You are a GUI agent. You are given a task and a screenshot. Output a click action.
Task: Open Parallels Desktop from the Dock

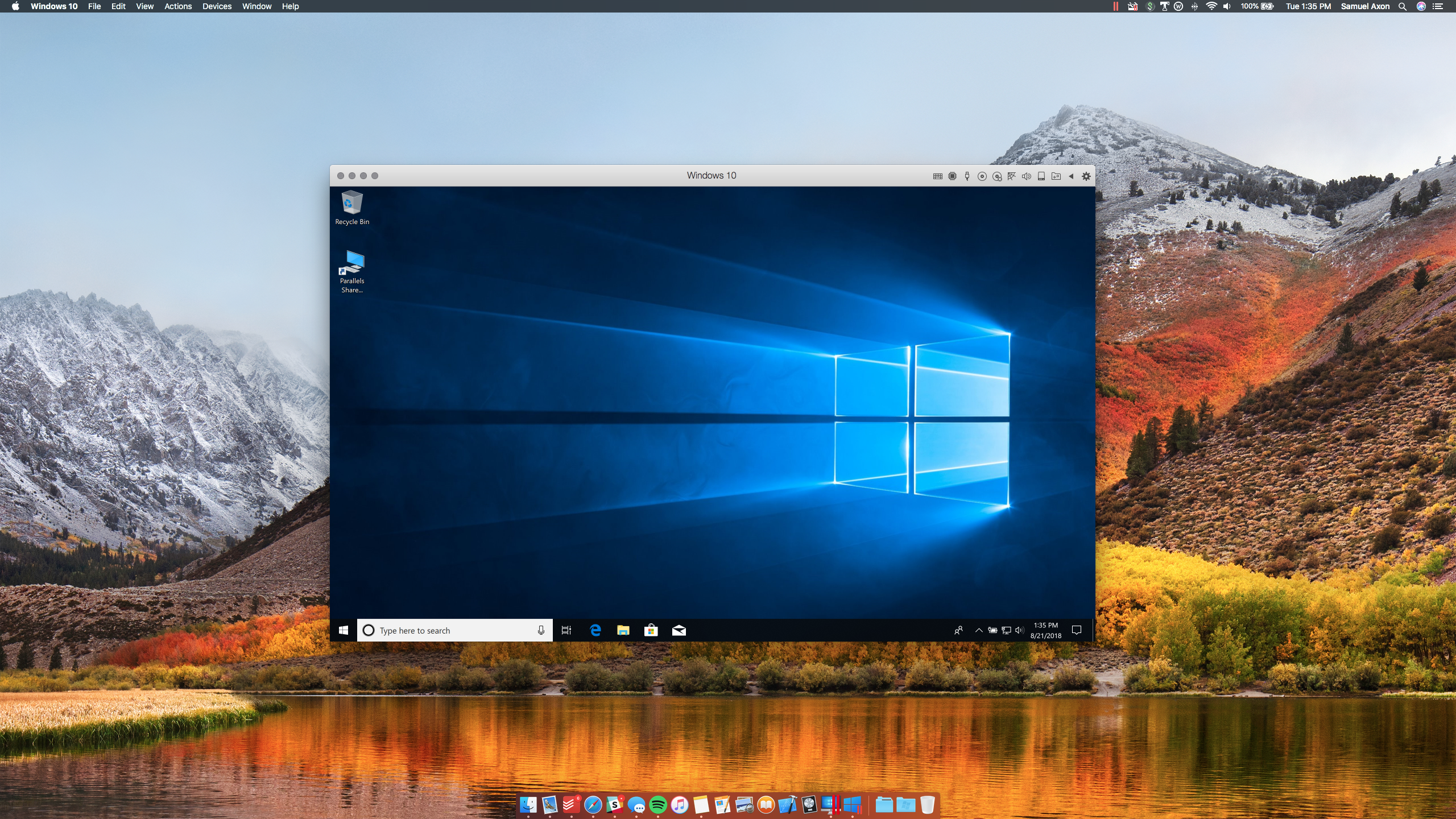click(831, 804)
